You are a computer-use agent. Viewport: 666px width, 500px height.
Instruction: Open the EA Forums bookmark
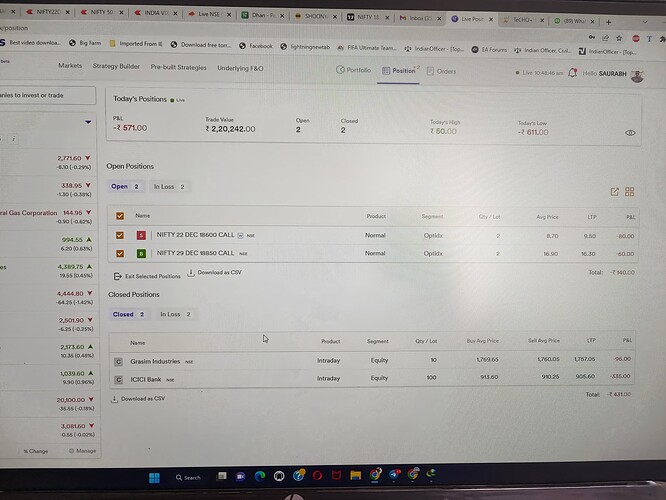pos(489,50)
